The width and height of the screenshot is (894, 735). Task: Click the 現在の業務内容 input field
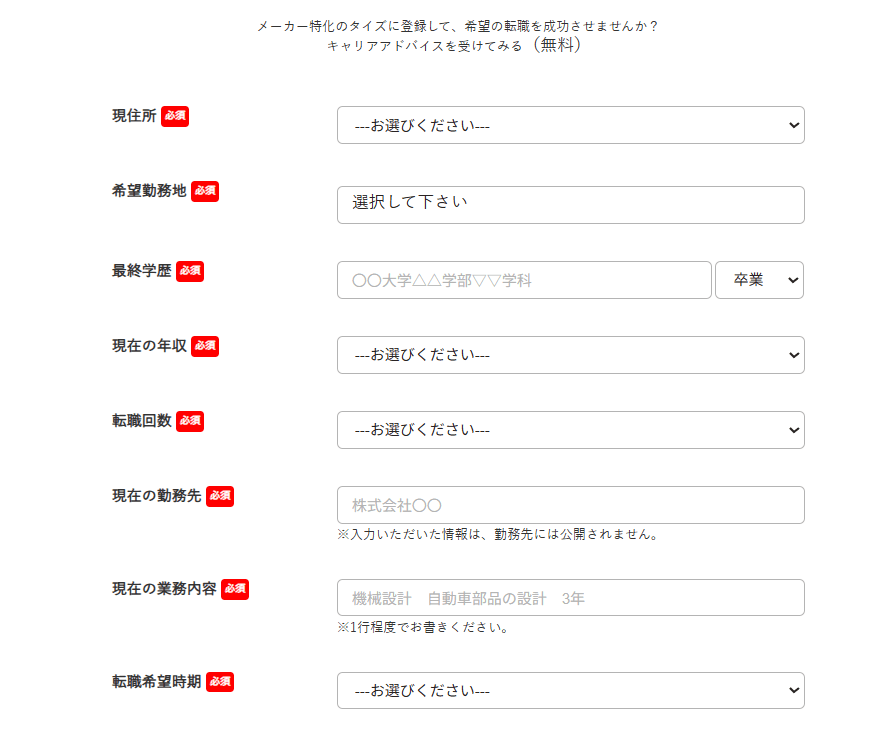click(570, 598)
